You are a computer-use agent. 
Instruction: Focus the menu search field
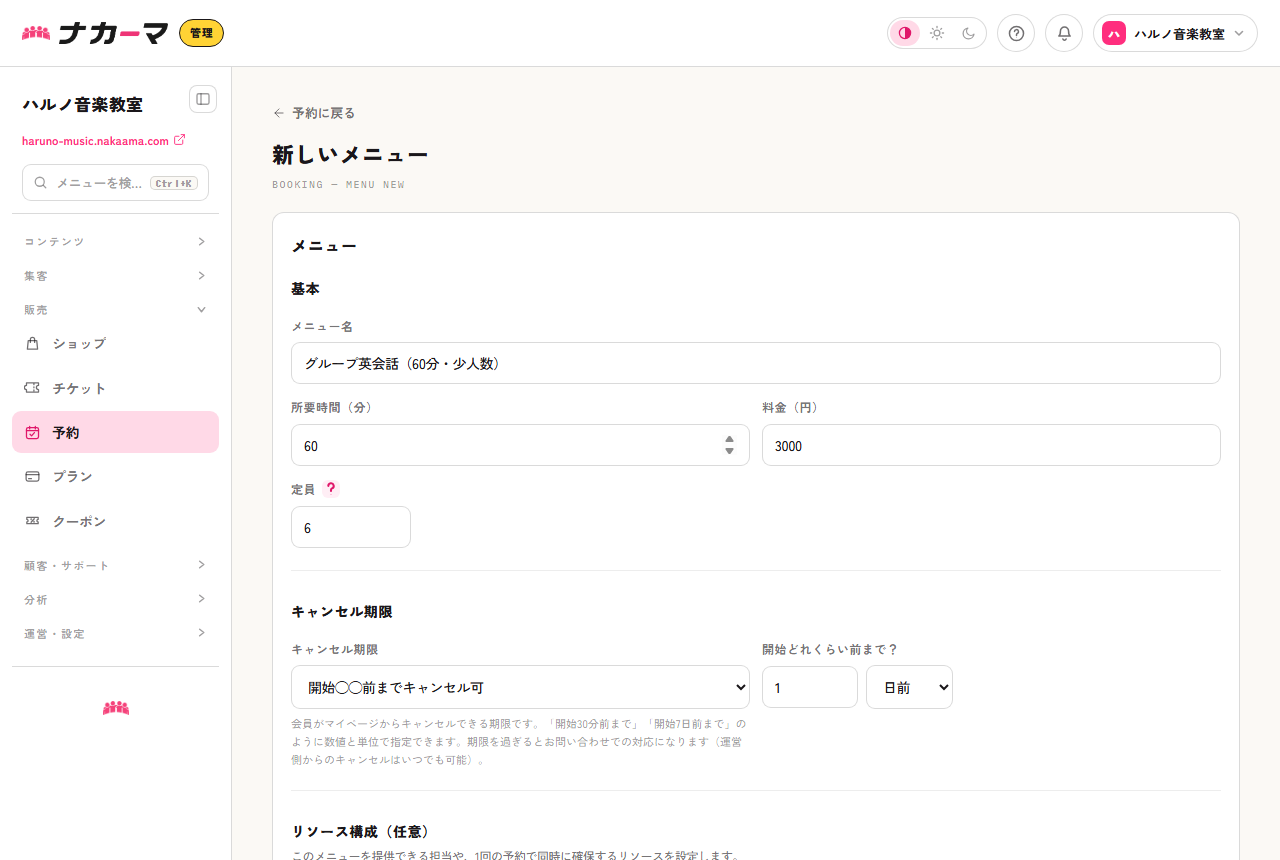point(115,183)
